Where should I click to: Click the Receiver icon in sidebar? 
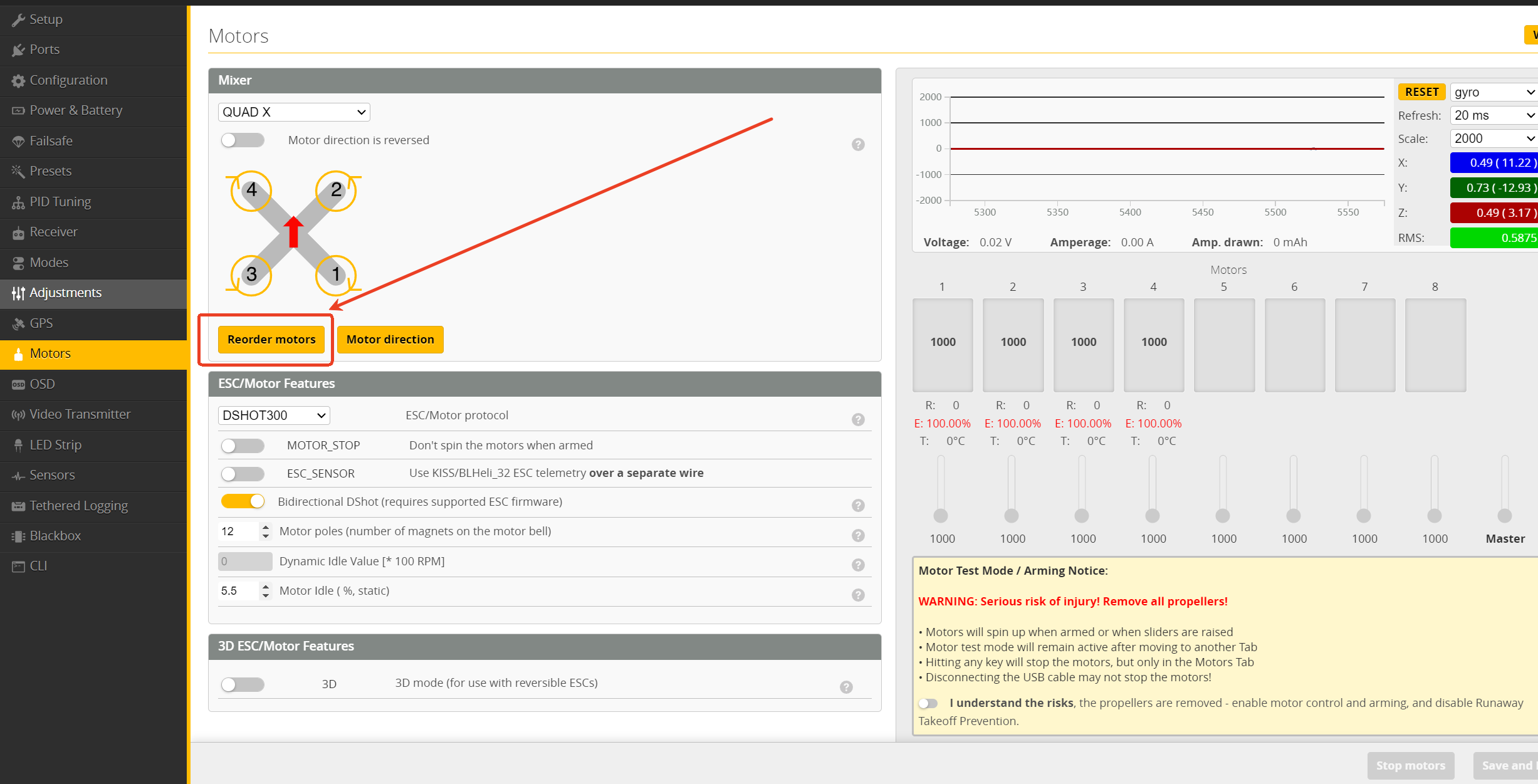click(x=18, y=233)
